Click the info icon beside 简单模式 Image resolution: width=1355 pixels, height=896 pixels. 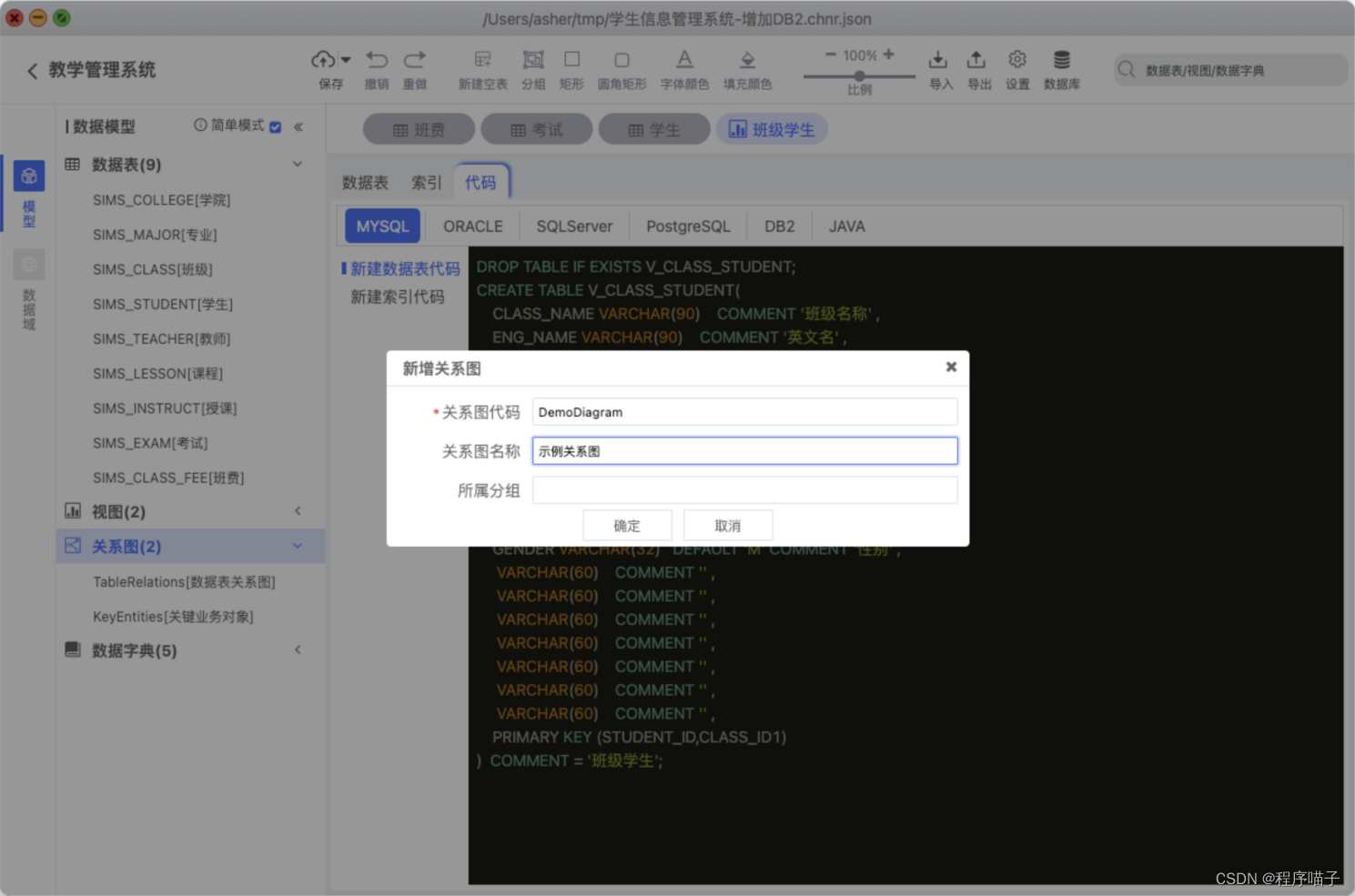pos(200,126)
